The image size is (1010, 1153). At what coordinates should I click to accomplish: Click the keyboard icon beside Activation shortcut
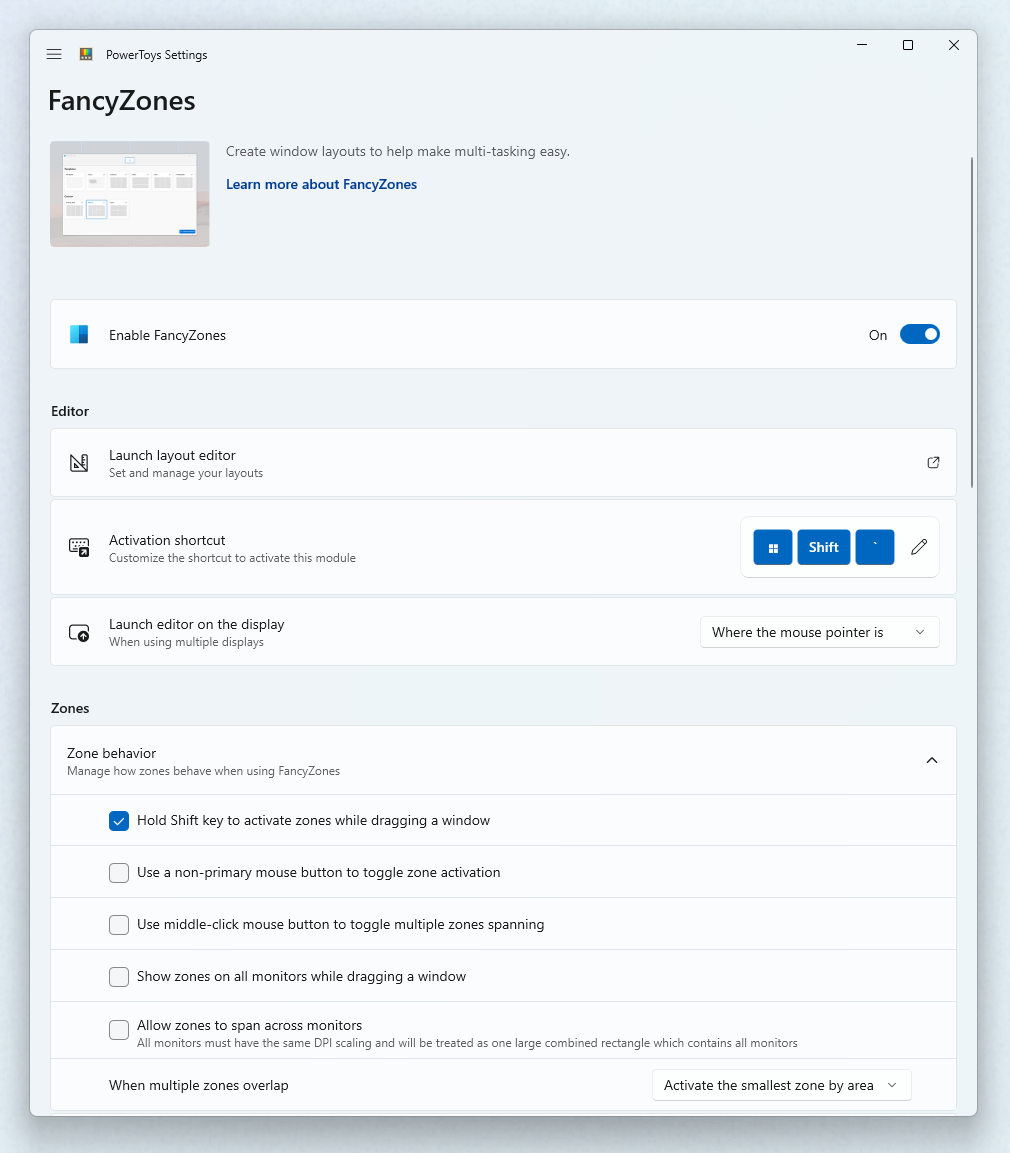79,547
